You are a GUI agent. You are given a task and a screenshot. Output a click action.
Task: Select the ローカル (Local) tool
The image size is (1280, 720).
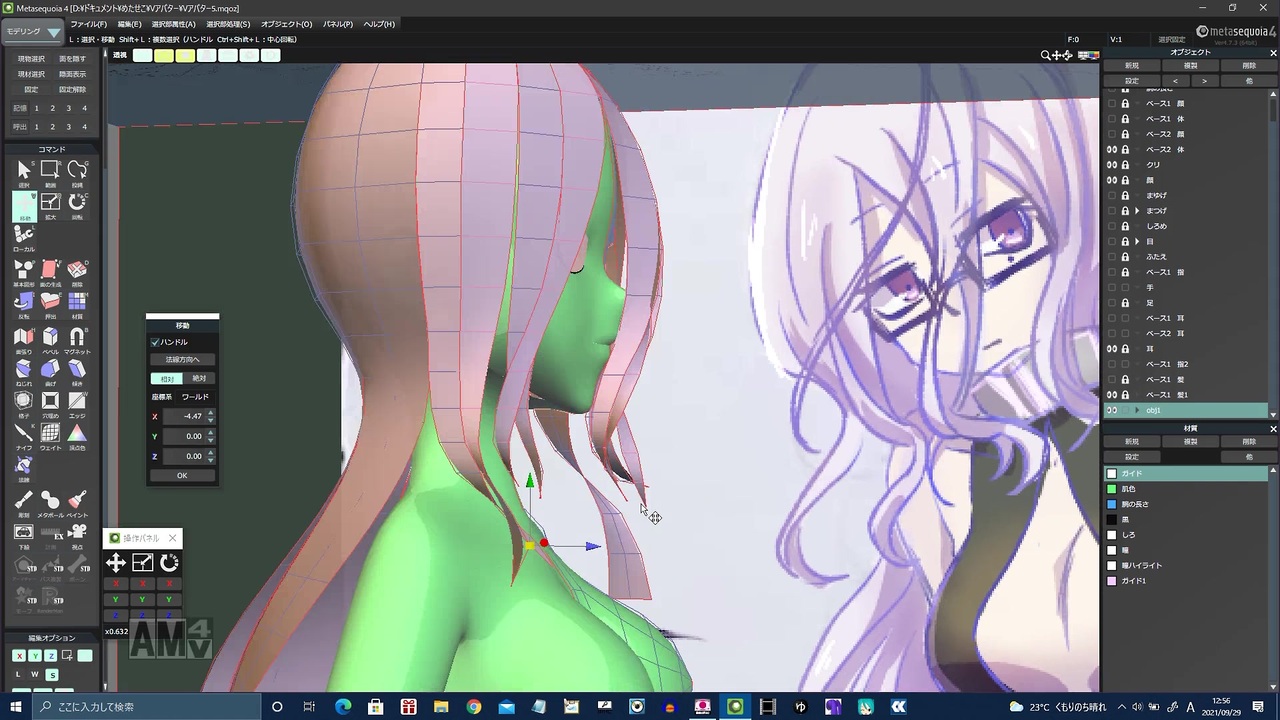tap(23, 238)
